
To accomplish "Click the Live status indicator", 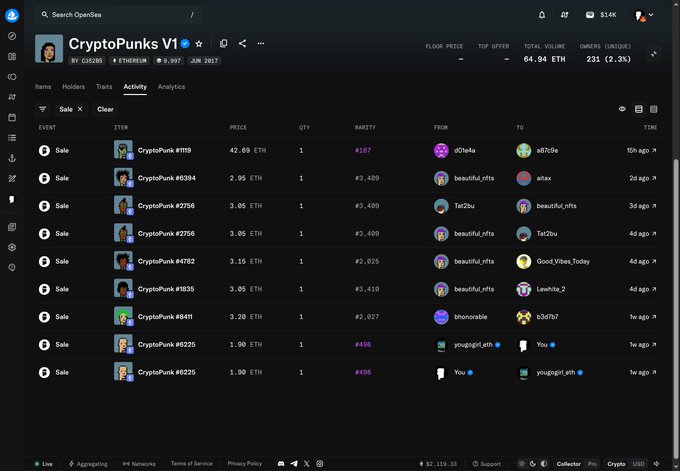I will click(x=44, y=464).
